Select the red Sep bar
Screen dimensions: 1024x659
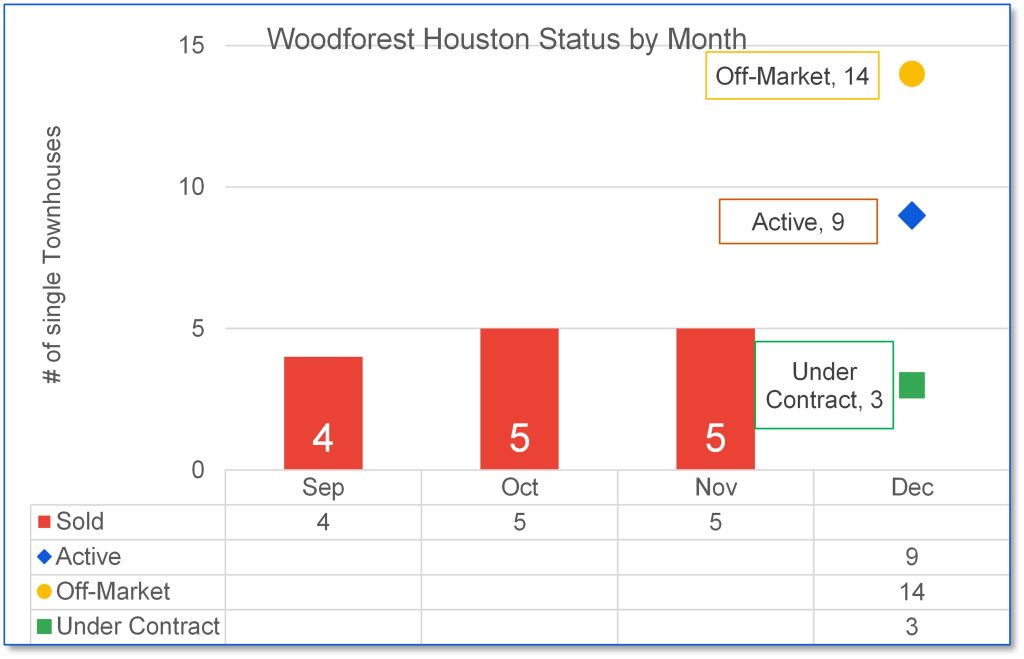coord(323,412)
